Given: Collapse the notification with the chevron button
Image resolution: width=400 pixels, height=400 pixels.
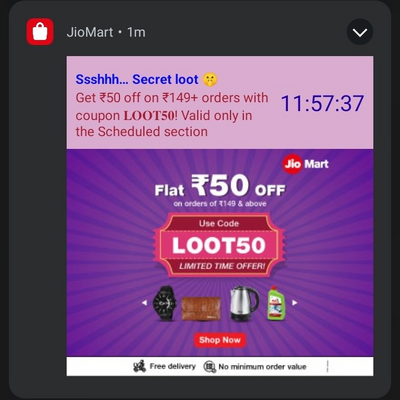Looking at the screenshot, I should [360, 32].
